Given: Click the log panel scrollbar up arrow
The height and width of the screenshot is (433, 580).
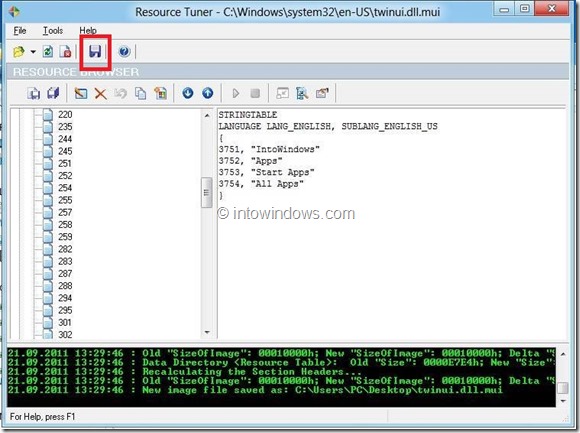Looking at the screenshot, I should point(563,354).
